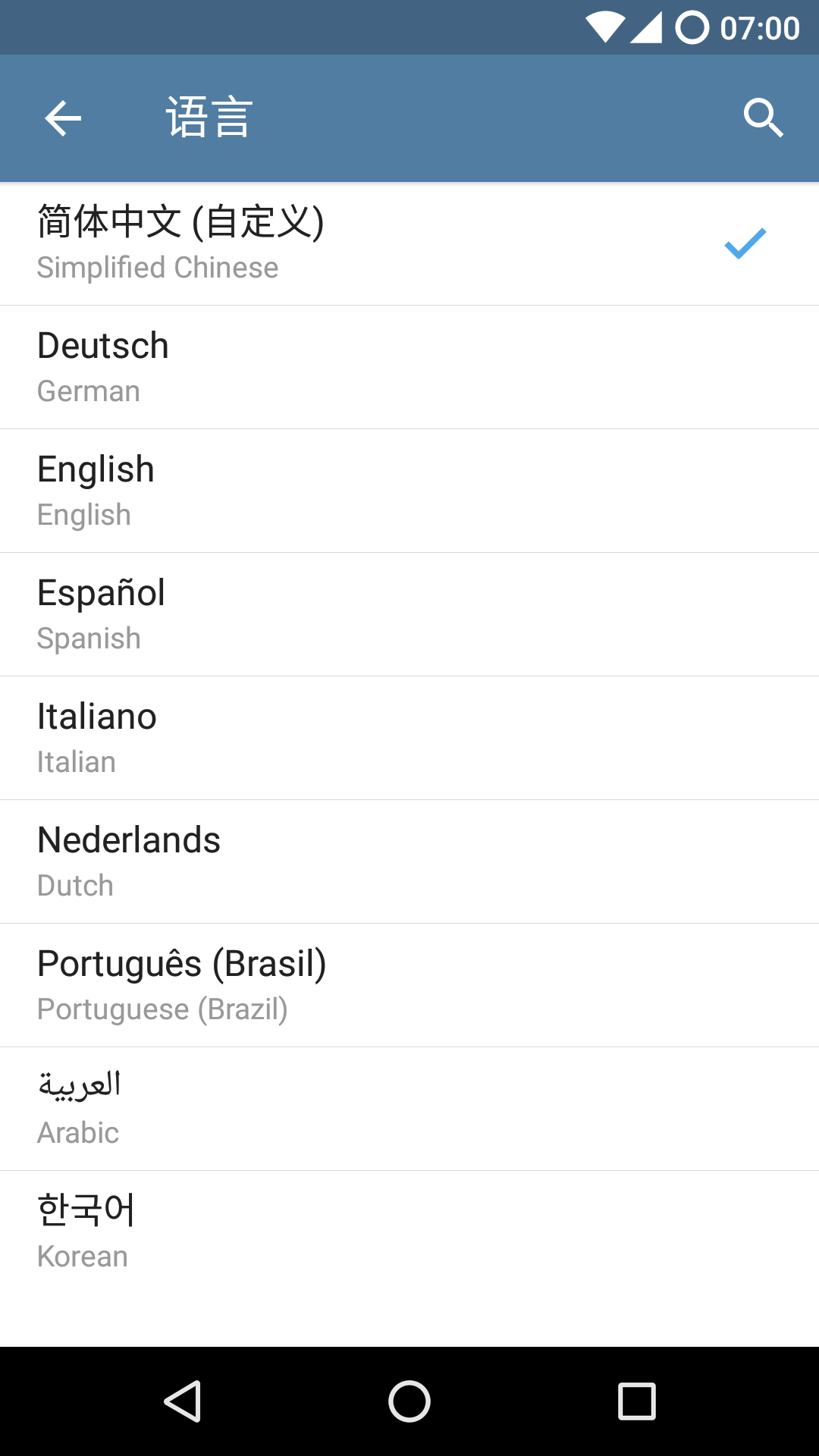Open the search magnifier icon
Image resolution: width=819 pixels, height=1456 pixels.
coord(763,118)
